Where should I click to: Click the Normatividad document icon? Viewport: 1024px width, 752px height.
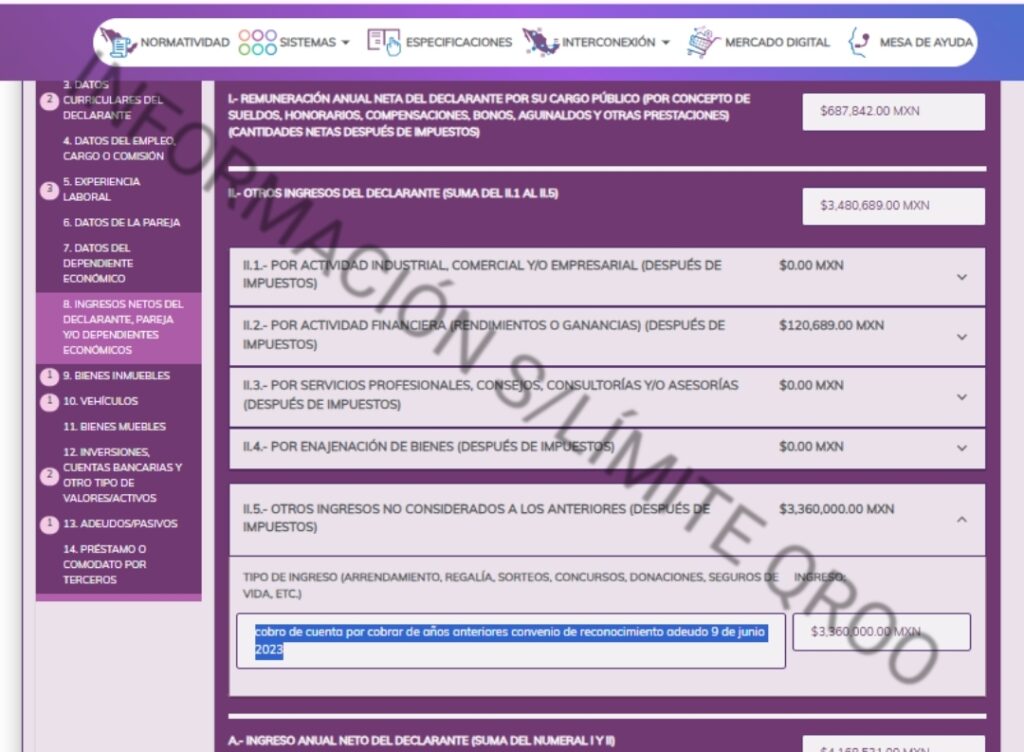[121, 43]
